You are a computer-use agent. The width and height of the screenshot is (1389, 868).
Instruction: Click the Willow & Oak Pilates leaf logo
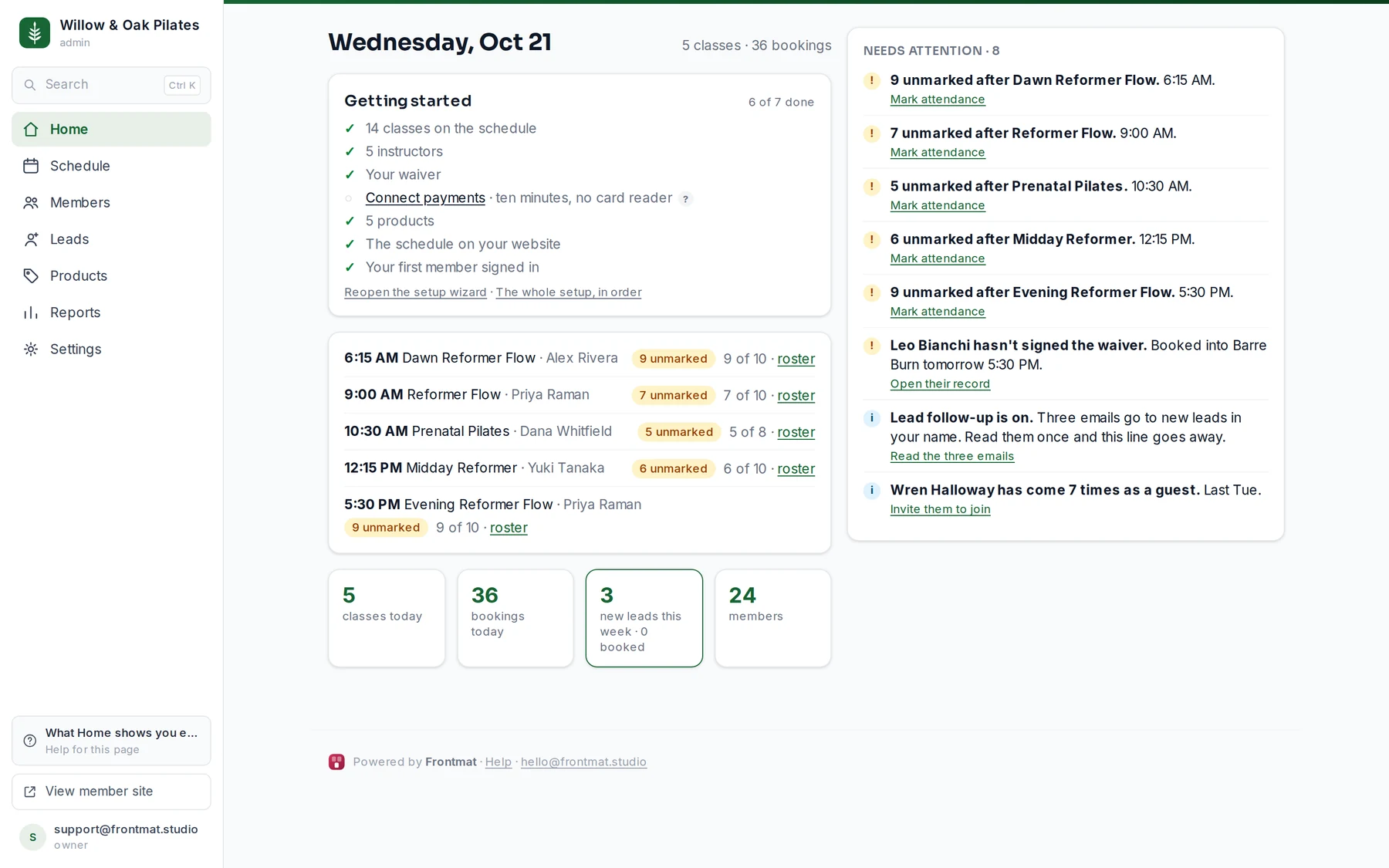coord(35,32)
